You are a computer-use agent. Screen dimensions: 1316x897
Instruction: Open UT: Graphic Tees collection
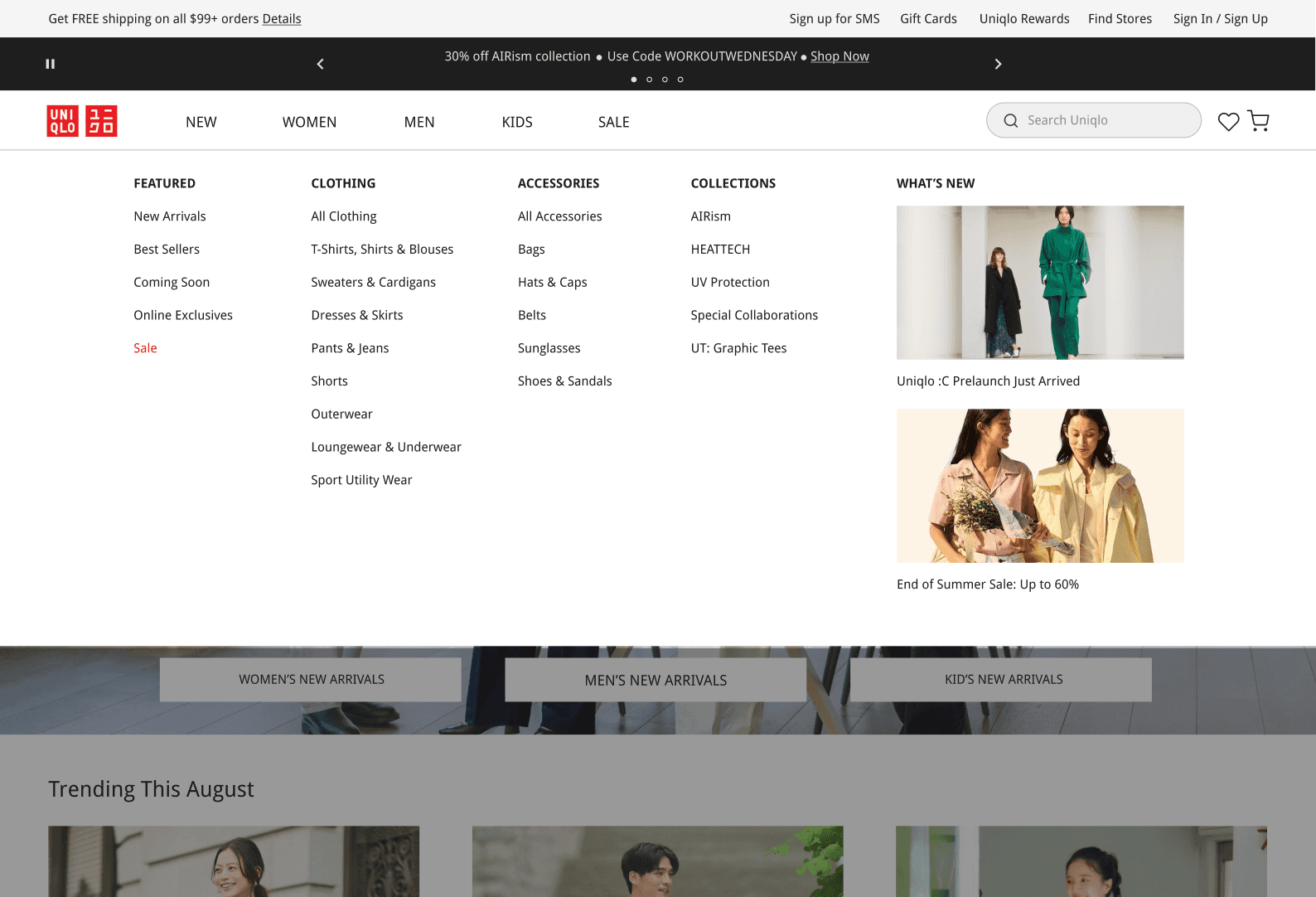pyautogui.click(x=739, y=348)
